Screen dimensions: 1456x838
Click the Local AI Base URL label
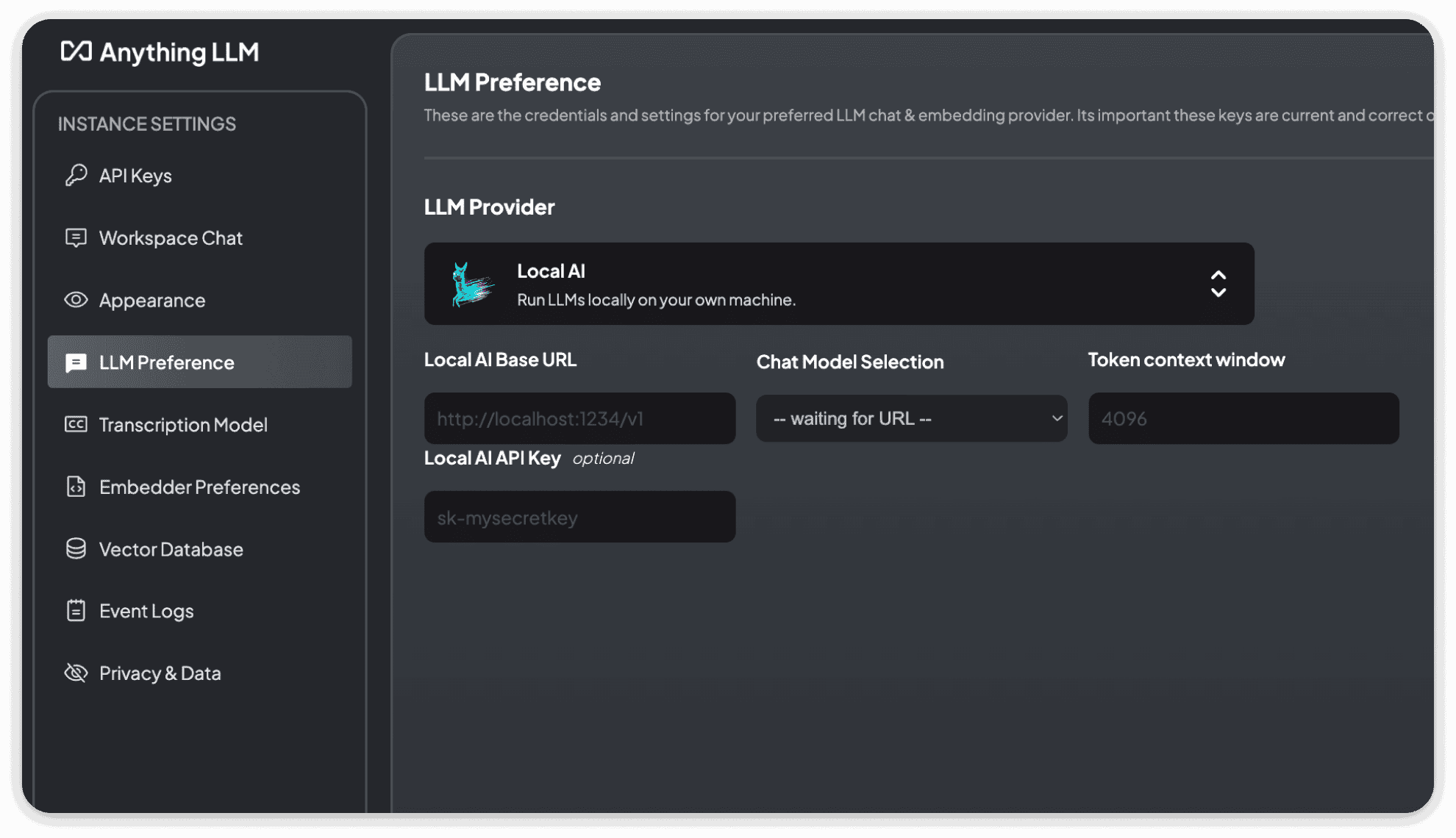click(500, 359)
